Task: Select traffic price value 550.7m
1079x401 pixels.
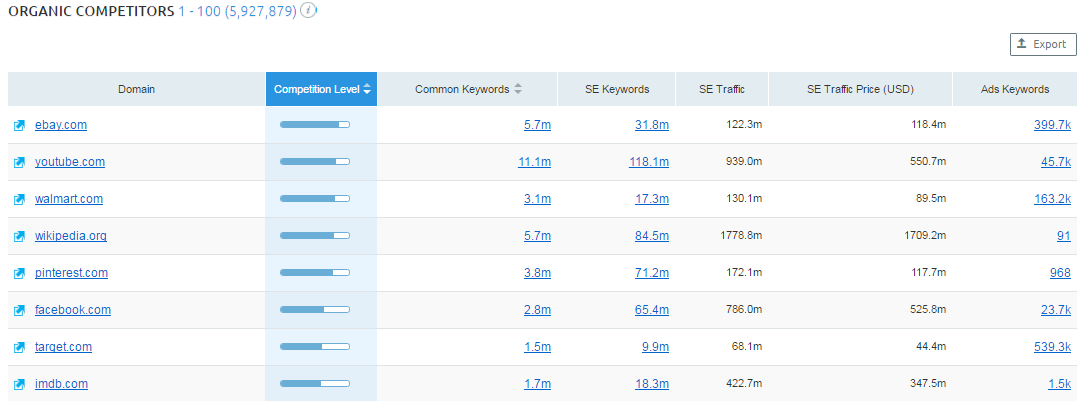Action: click(x=928, y=162)
